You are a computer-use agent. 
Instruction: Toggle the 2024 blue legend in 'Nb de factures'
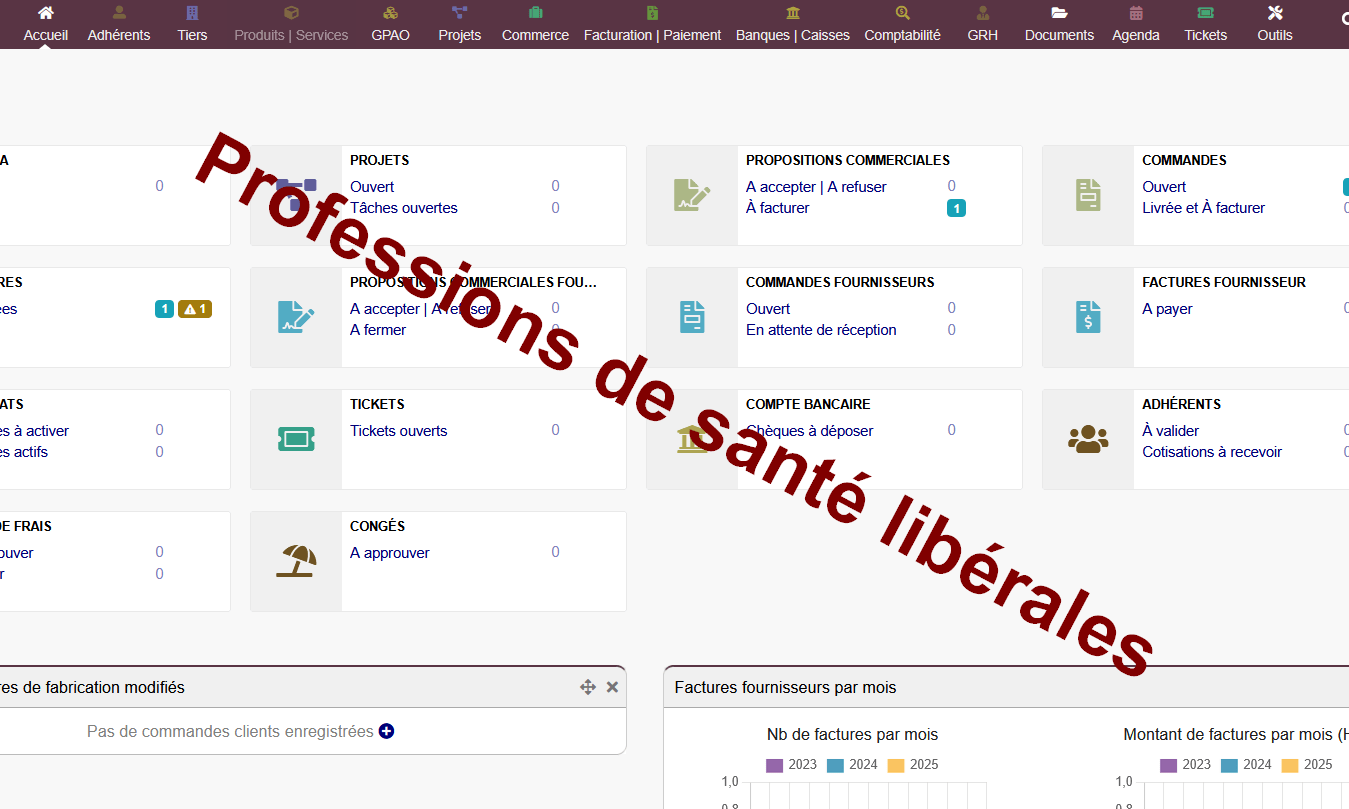(852, 765)
